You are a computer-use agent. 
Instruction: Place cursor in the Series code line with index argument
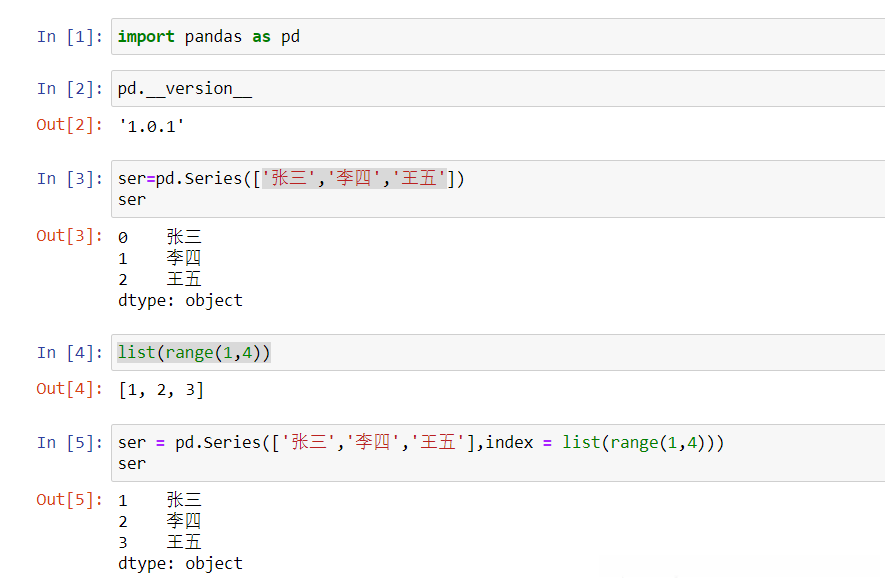(420, 442)
